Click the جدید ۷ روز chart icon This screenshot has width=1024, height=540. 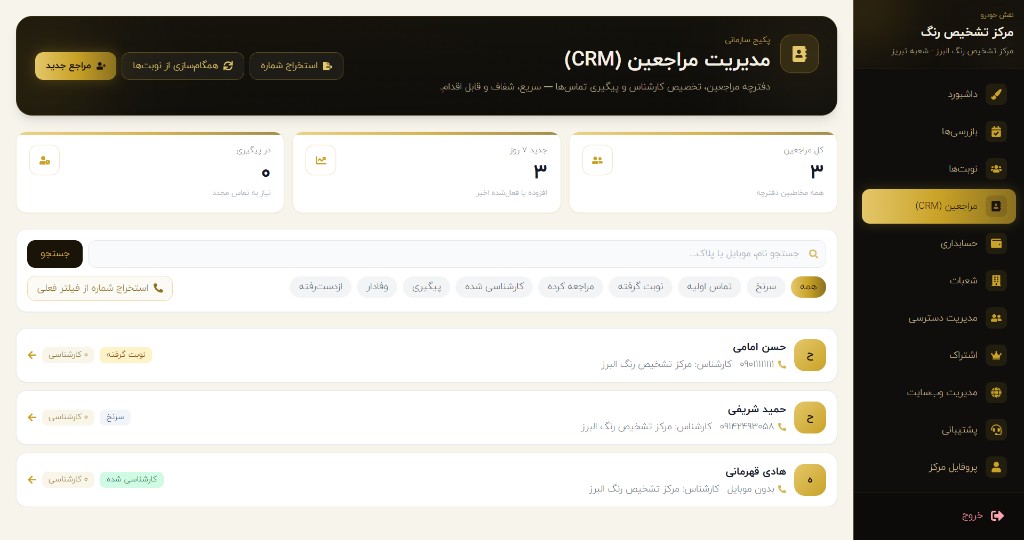tap(321, 160)
